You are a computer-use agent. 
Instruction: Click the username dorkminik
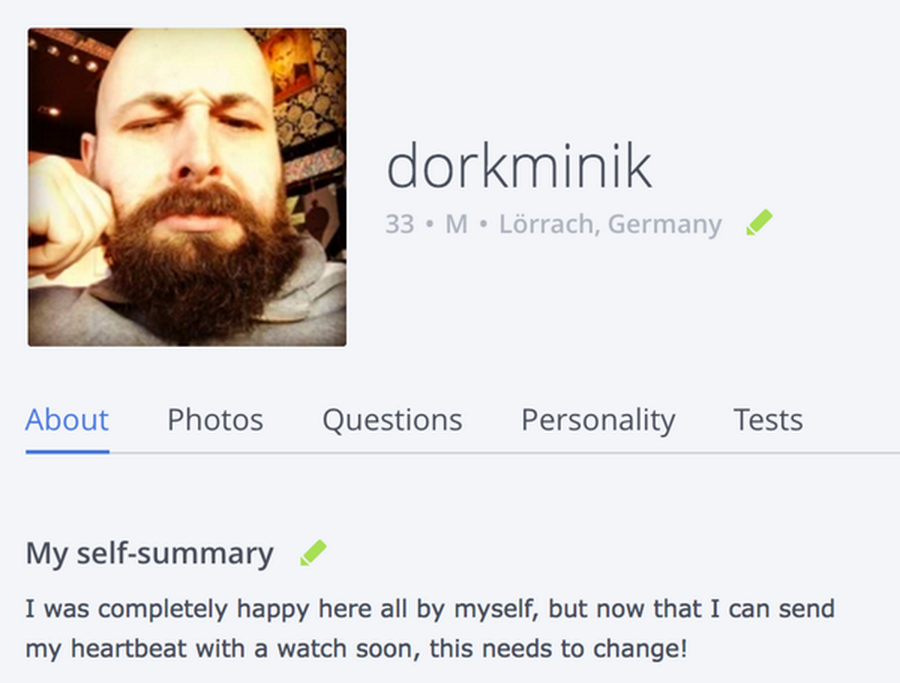coord(519,166)
